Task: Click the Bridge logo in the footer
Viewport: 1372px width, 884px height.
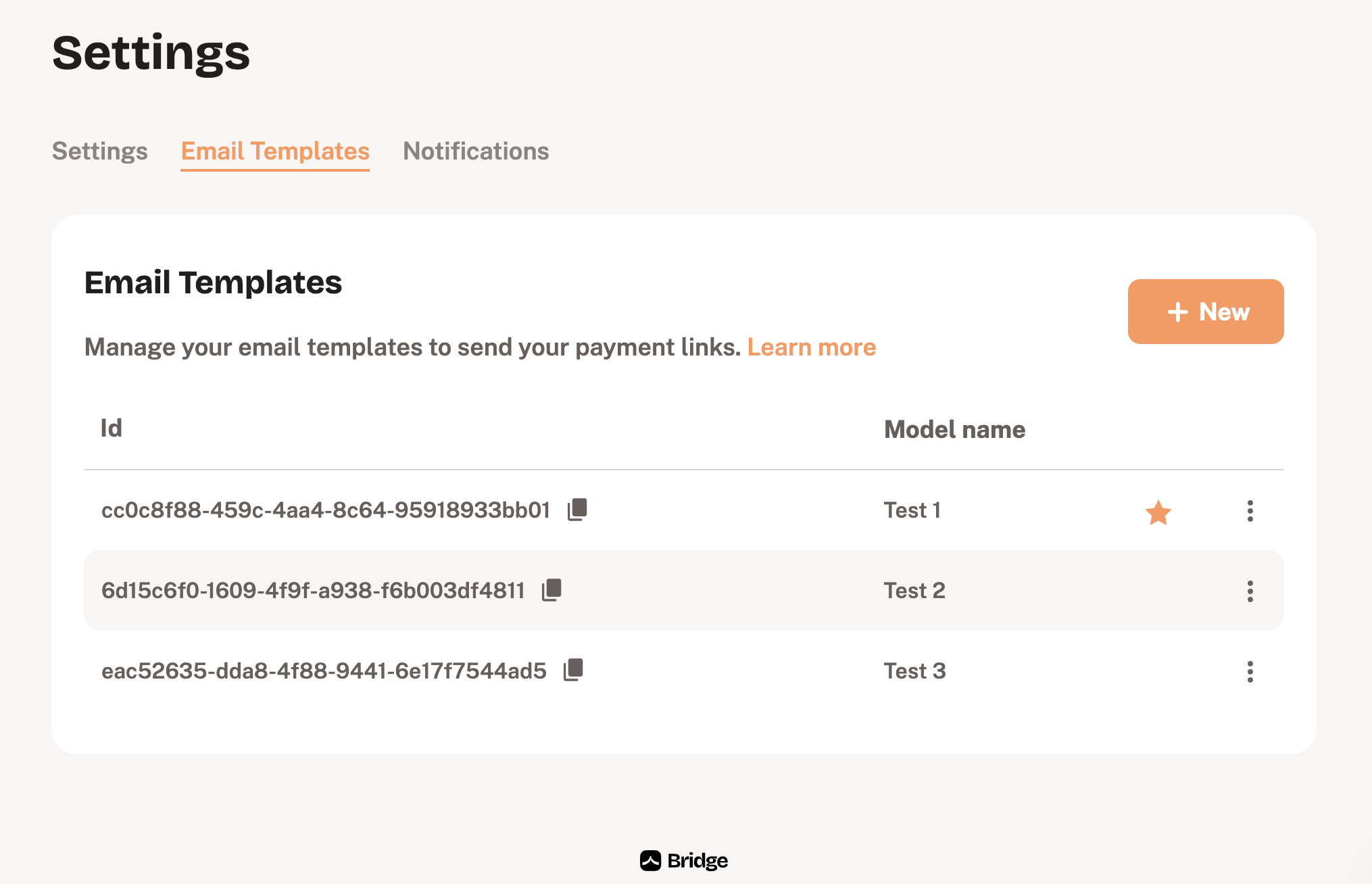Action: tap(684, 860)
